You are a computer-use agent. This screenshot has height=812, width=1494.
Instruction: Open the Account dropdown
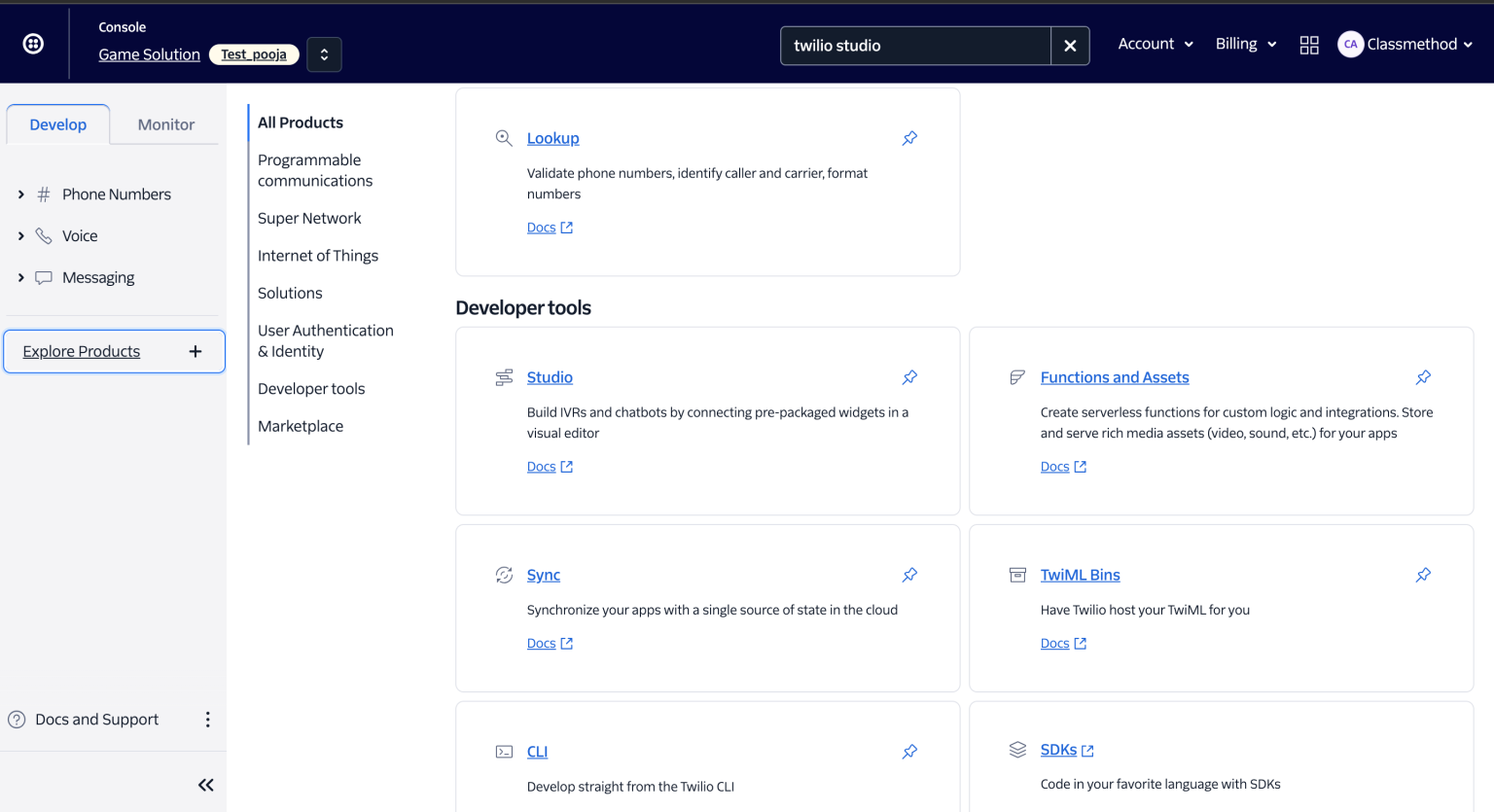pyautogui.click(x=1156, y=44)
